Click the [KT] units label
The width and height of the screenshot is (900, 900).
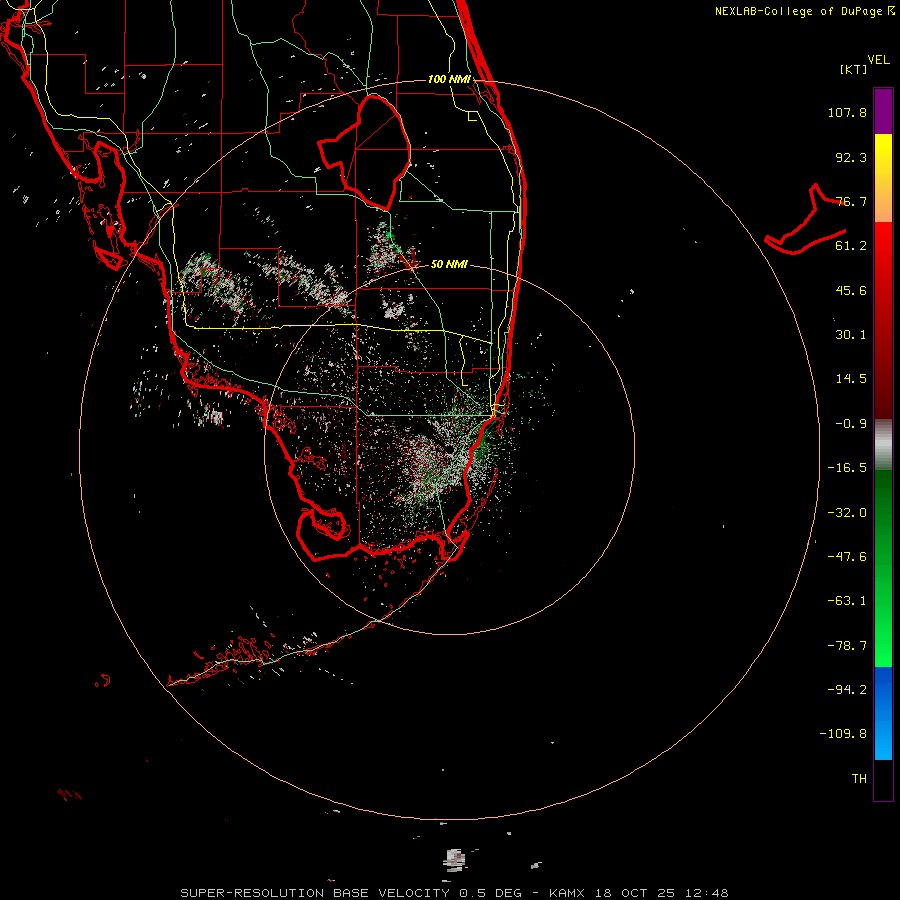click(854, 69)
